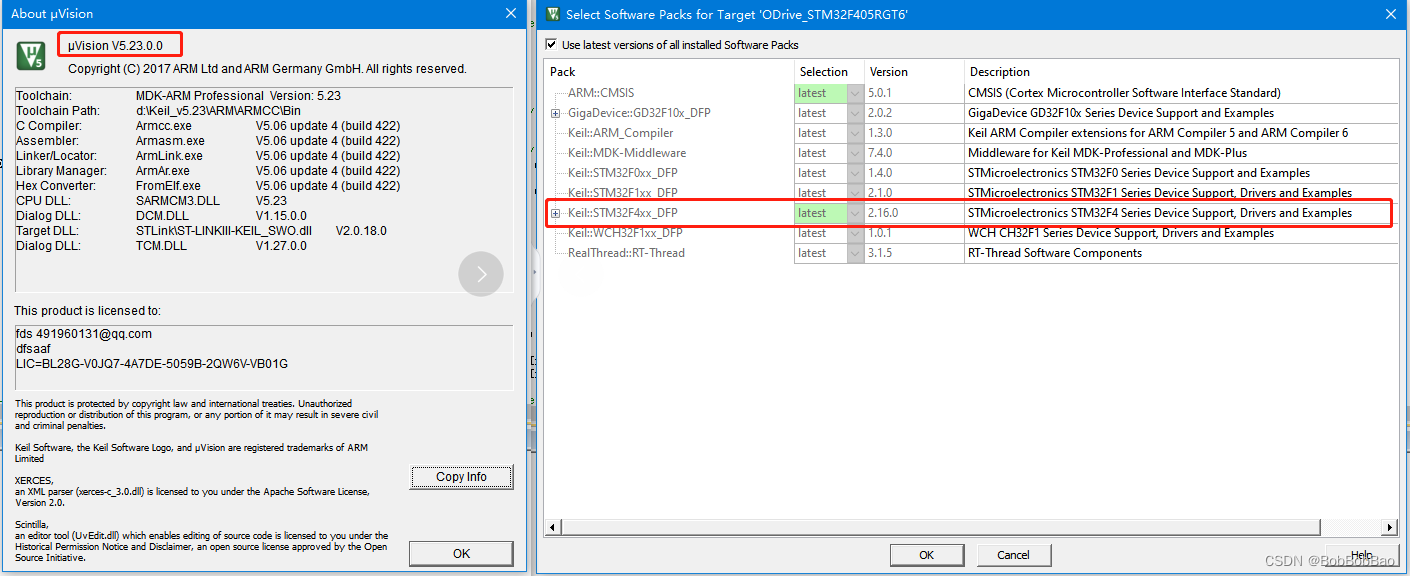Click the gray right-arrow circle in About dialog
This screenshot has height=576, width=1410.
(481, 274)
